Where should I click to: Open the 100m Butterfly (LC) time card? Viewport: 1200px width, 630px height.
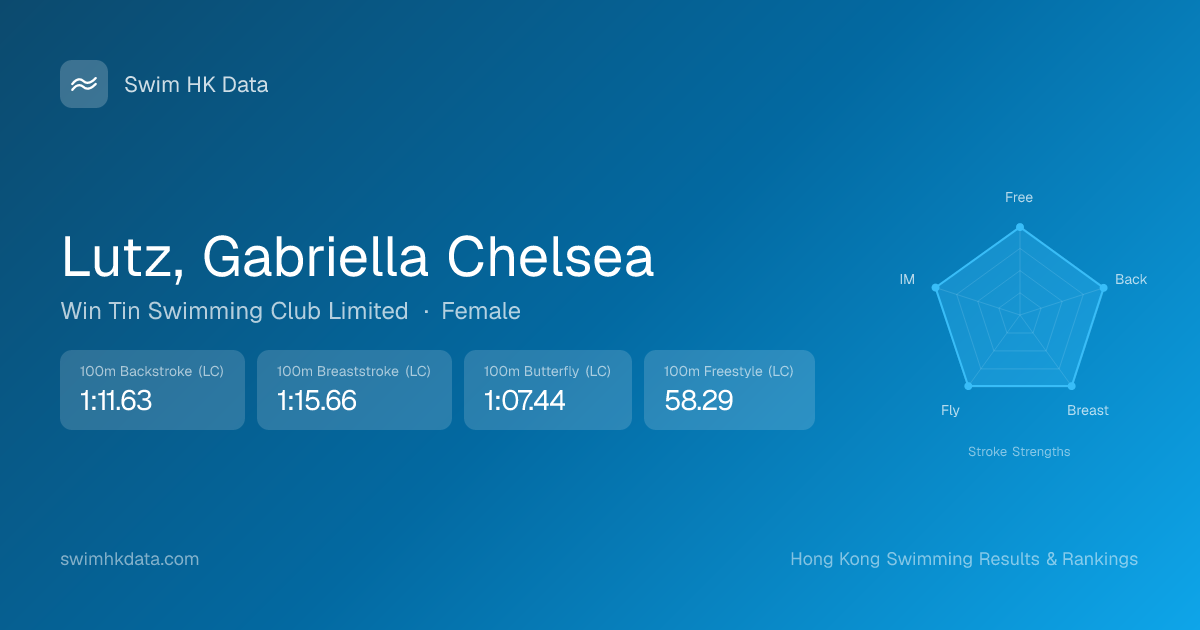click(547, 390)
